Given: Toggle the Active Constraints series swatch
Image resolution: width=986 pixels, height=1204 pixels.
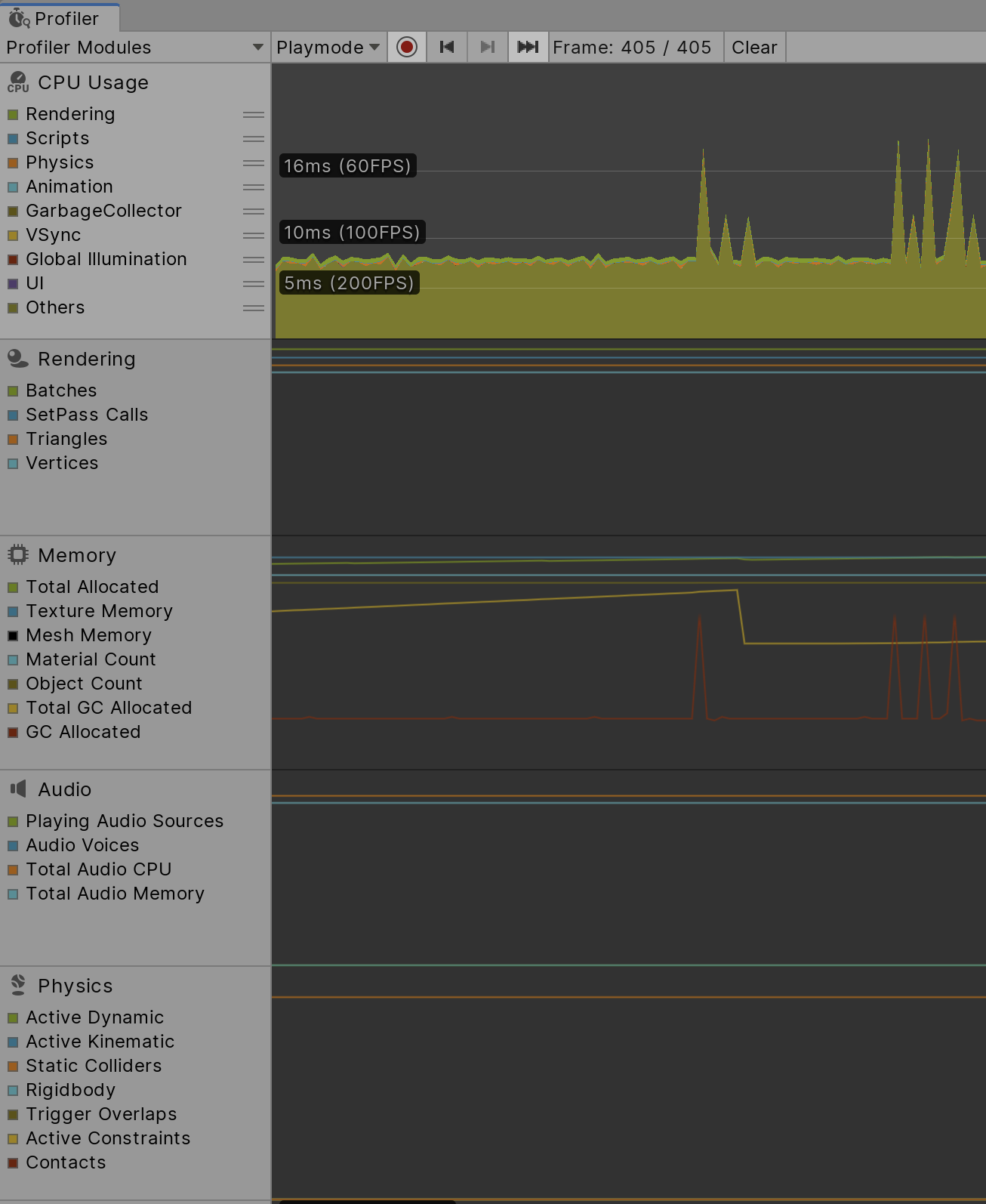Looking at the screenshot, I should [x=13, y=1139].
